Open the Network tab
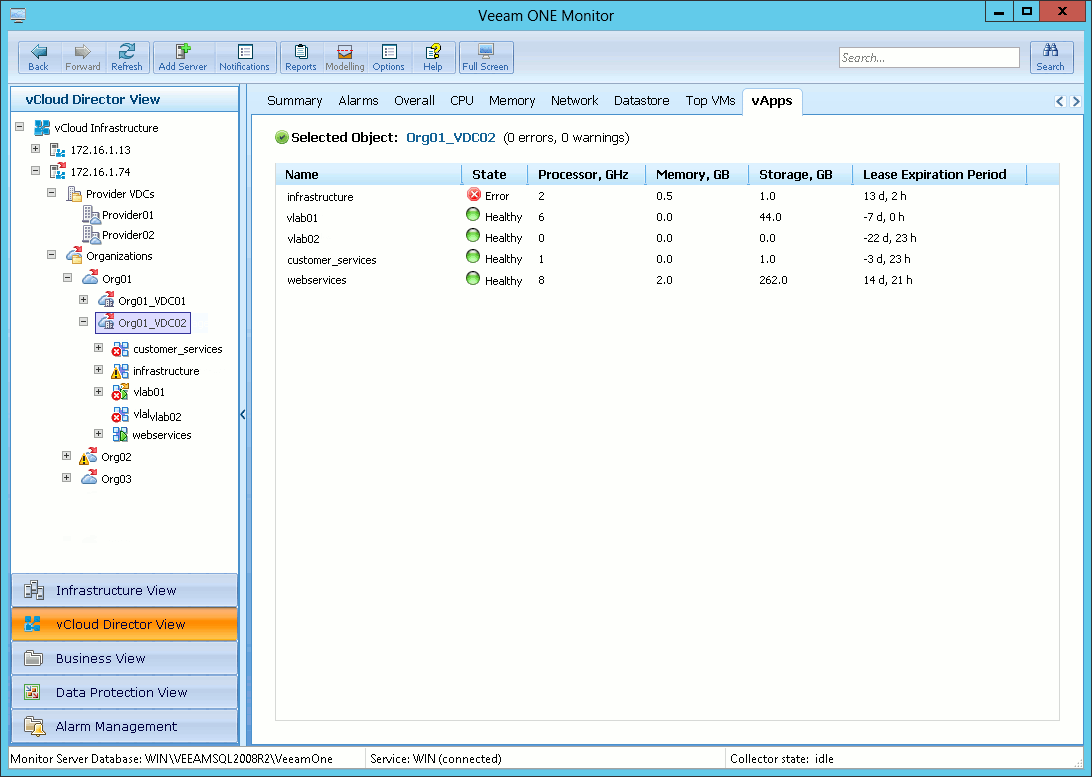The image size is (1092, 777). click(x=575, y=100)
